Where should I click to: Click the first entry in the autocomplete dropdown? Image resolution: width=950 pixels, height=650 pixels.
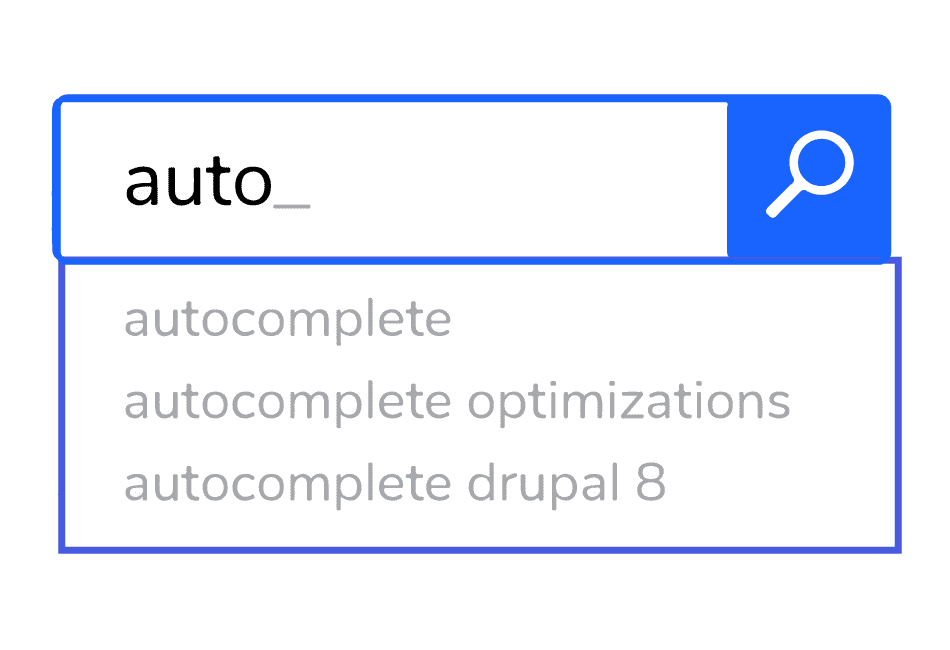[x=288, y=320]
